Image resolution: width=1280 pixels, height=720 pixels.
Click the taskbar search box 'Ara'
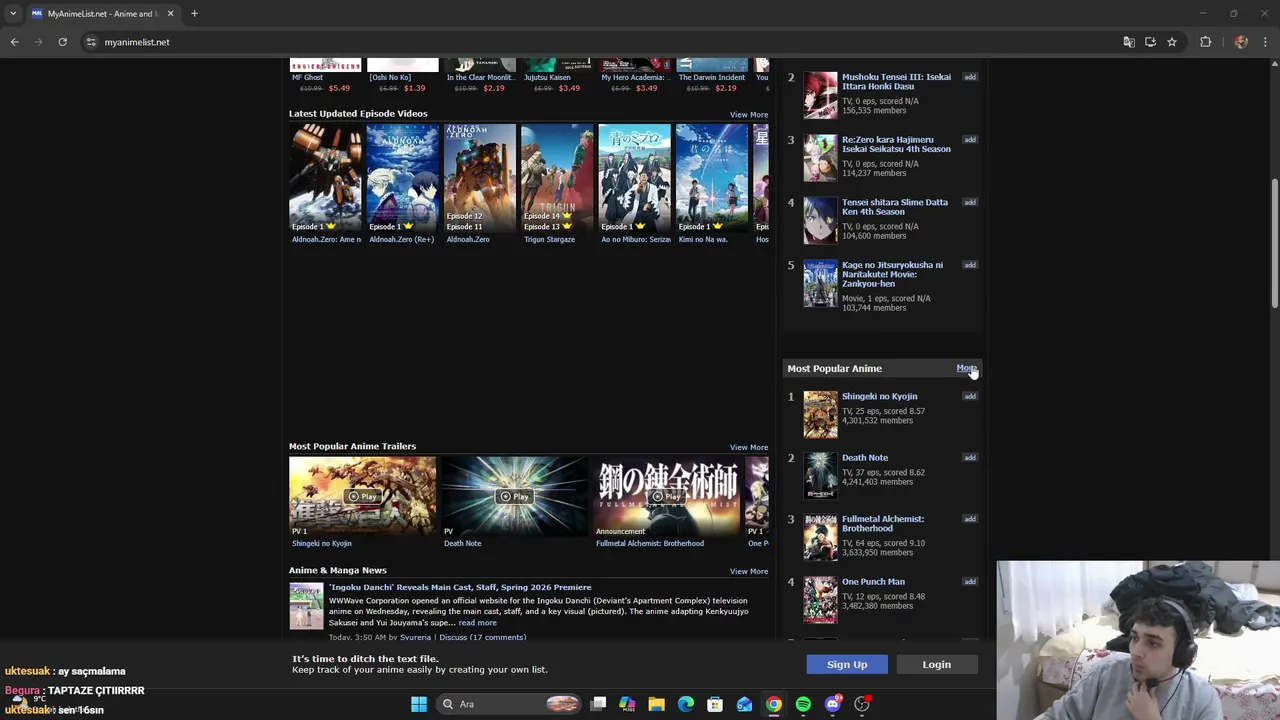(x=510, y=704)
